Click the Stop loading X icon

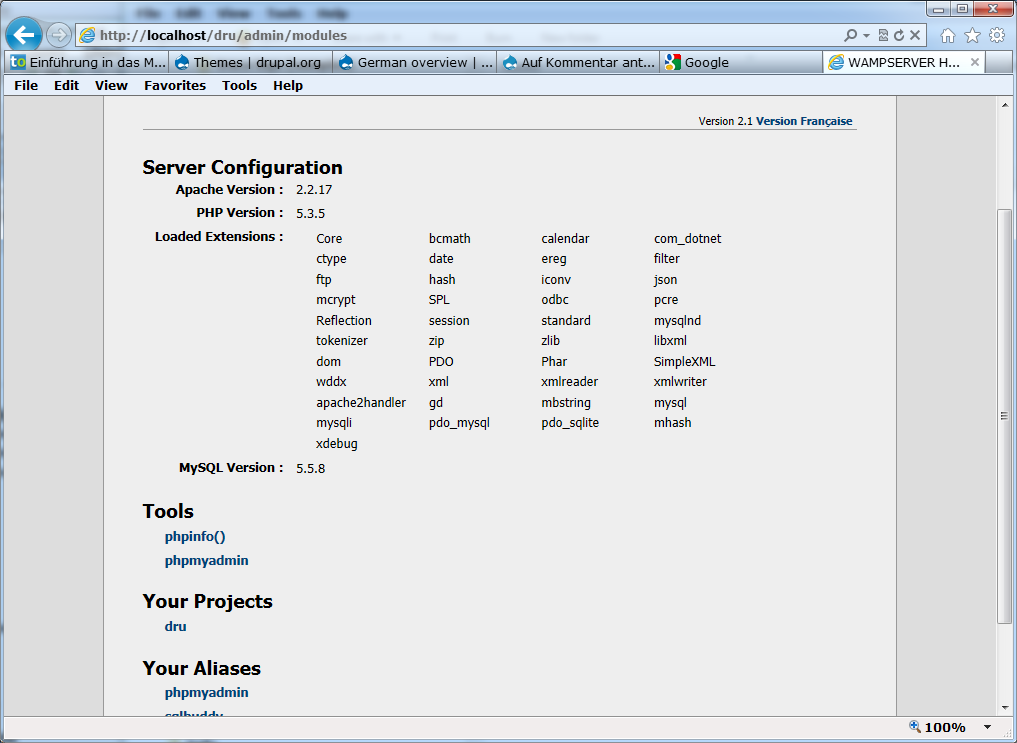point(915,35)
